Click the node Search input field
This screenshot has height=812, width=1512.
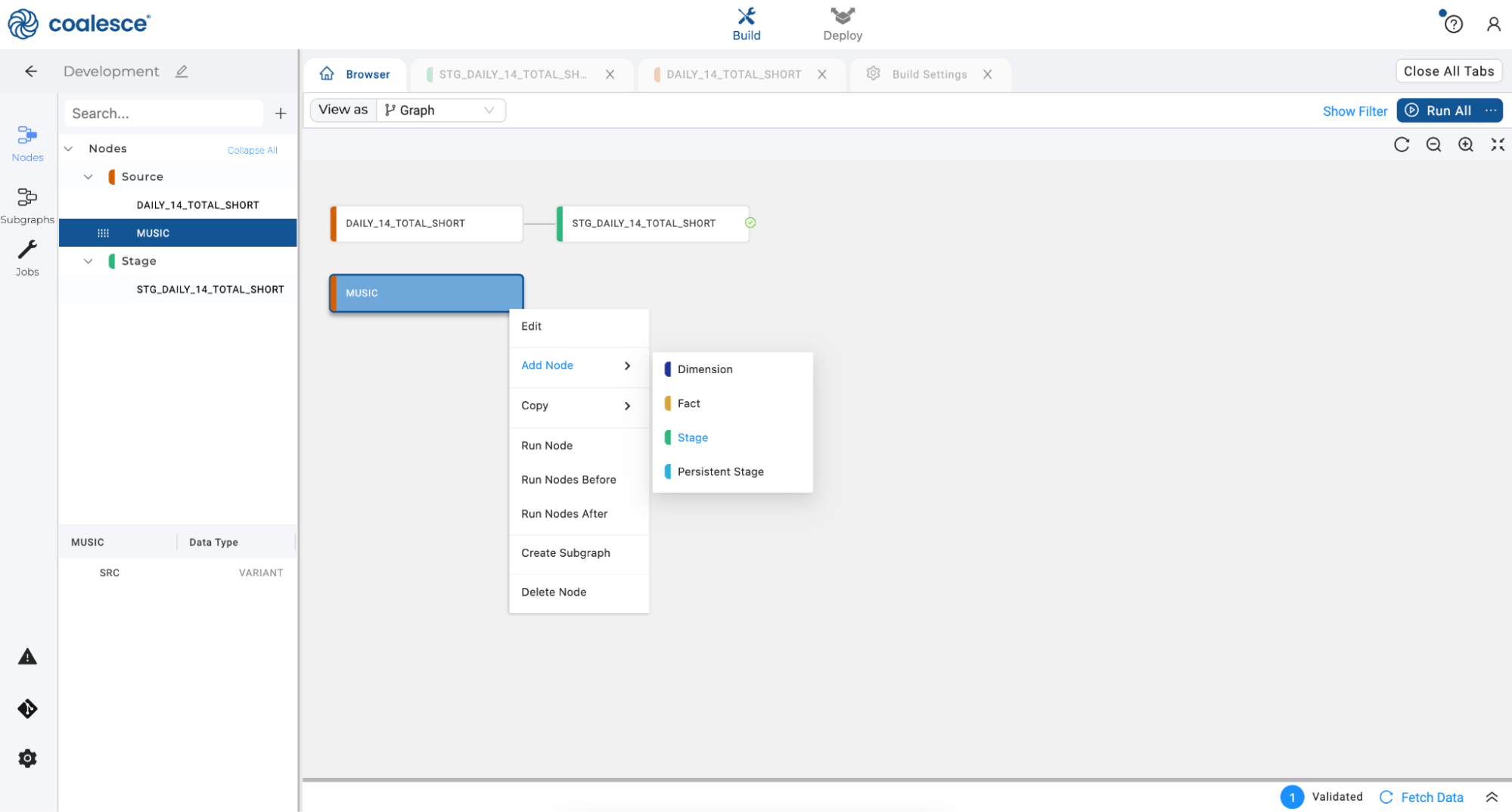pos(163,114)
